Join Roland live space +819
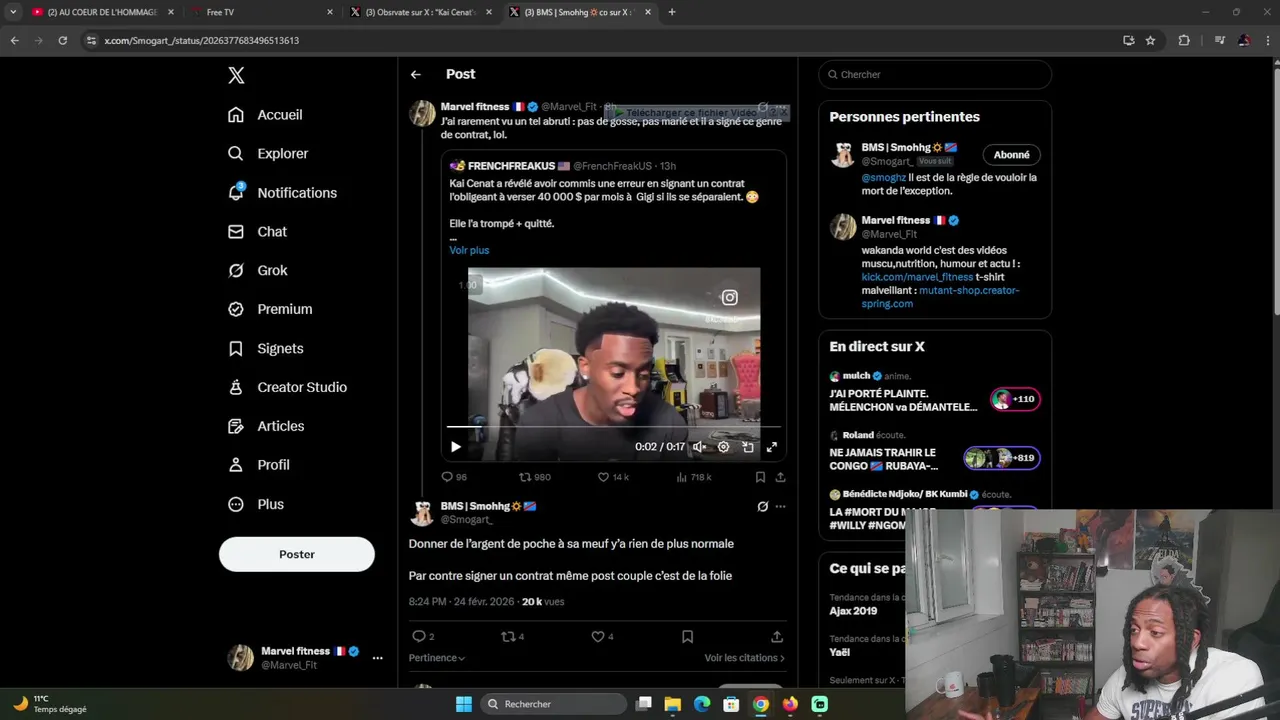Screen dimensions: 1280x720 pyautogui.click(x=1001, y=458)
